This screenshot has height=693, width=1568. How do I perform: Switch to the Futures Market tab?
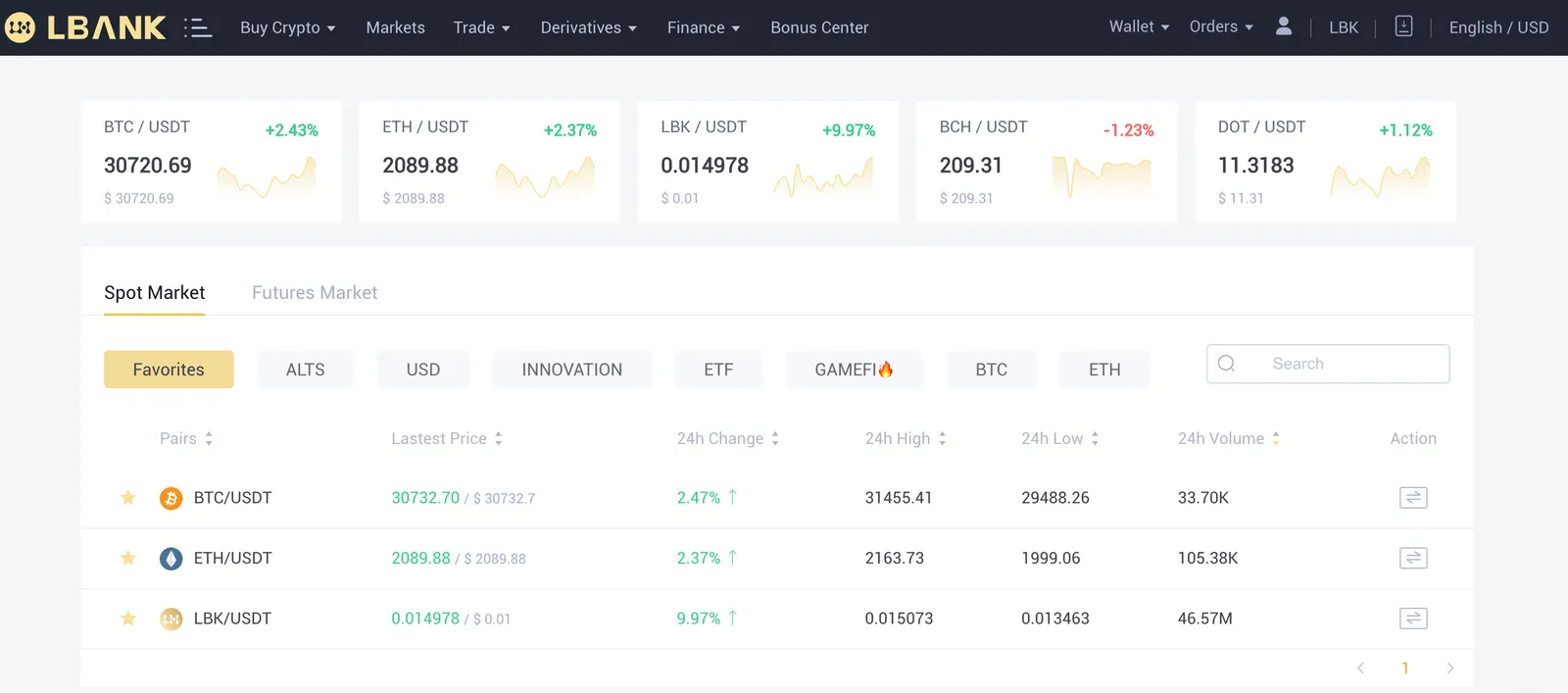(x=315, y=293)
